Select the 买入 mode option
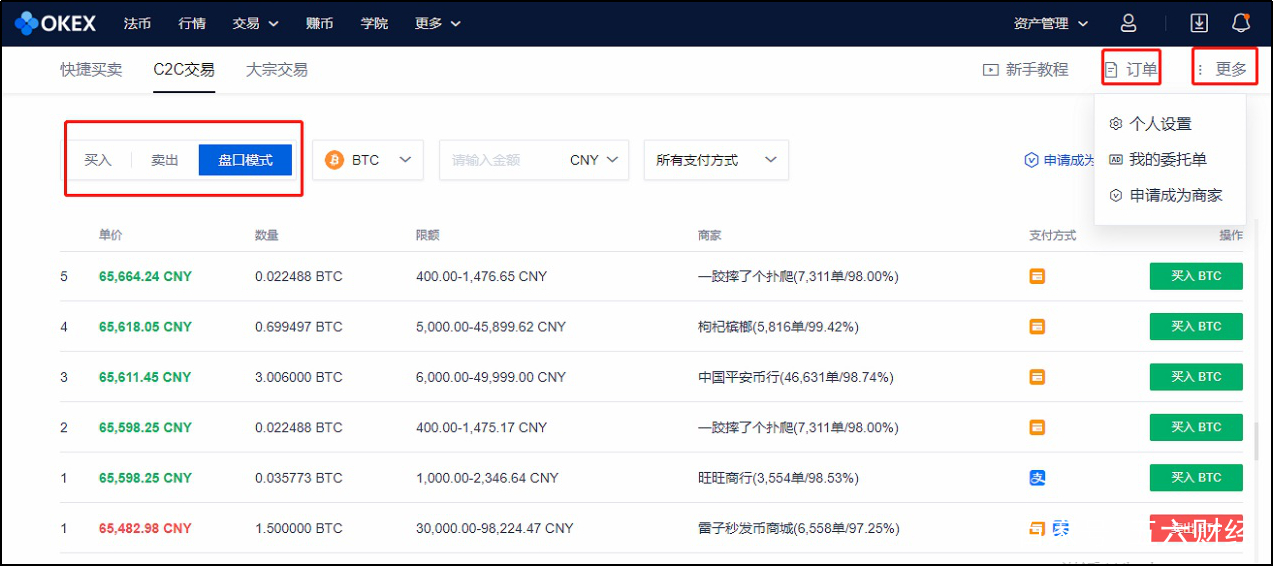This screenshot has width=1274, height=568. [x=98, y=160]
